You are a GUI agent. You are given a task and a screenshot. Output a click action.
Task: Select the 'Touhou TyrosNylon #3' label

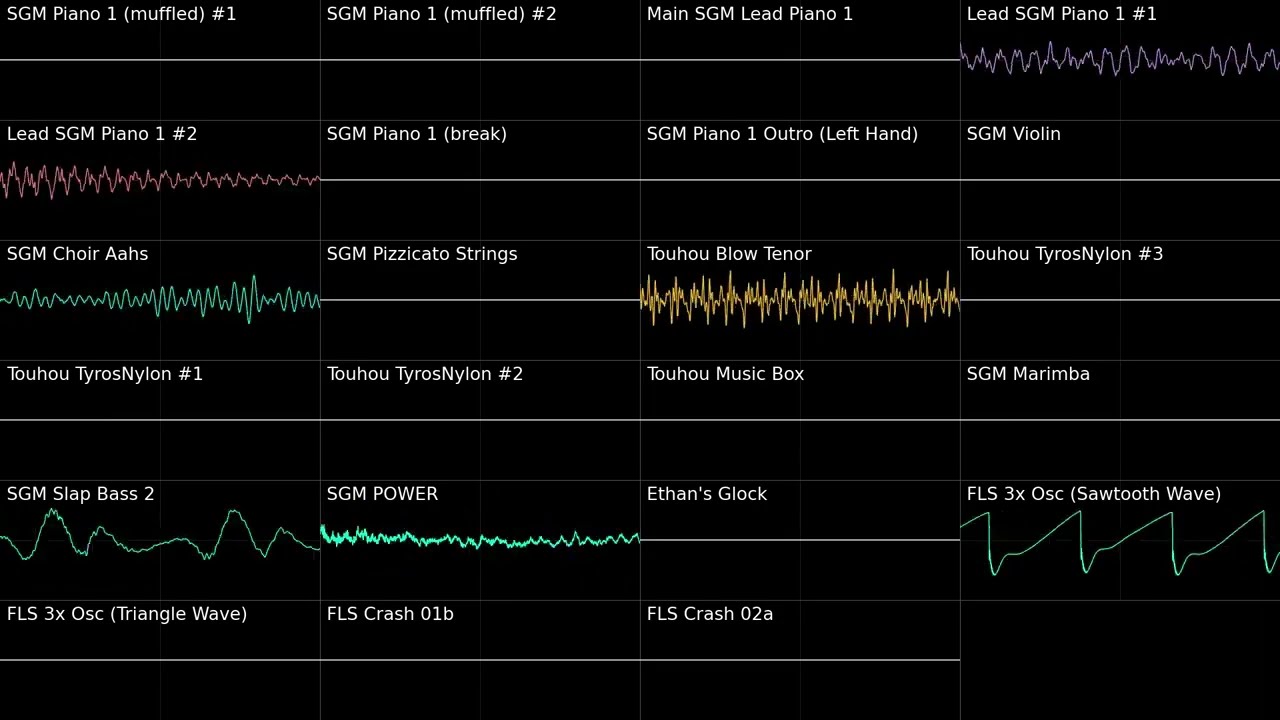coord(1064,254)
